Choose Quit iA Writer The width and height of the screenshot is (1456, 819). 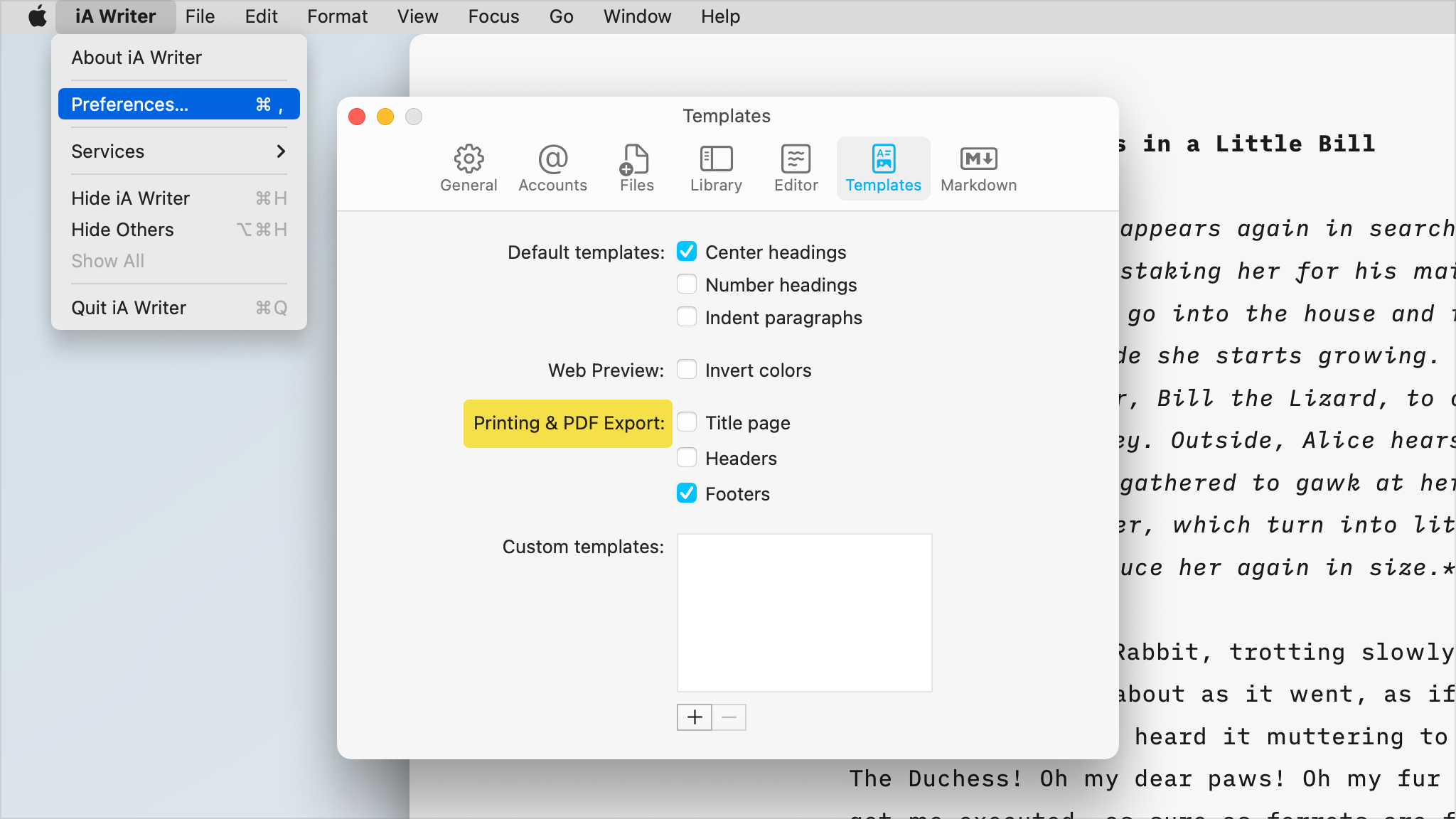click(x=179, y=308)
